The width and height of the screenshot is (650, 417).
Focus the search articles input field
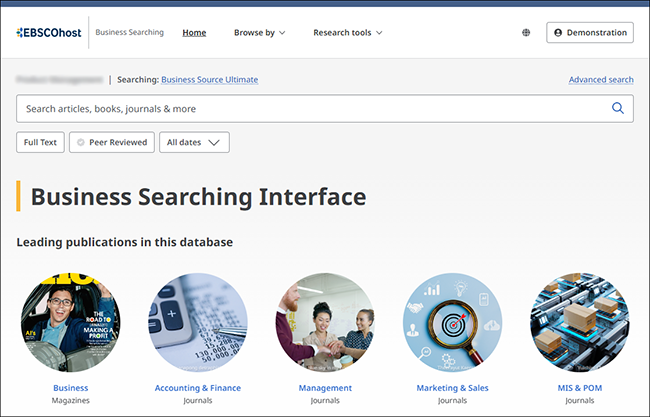(325, 109)
